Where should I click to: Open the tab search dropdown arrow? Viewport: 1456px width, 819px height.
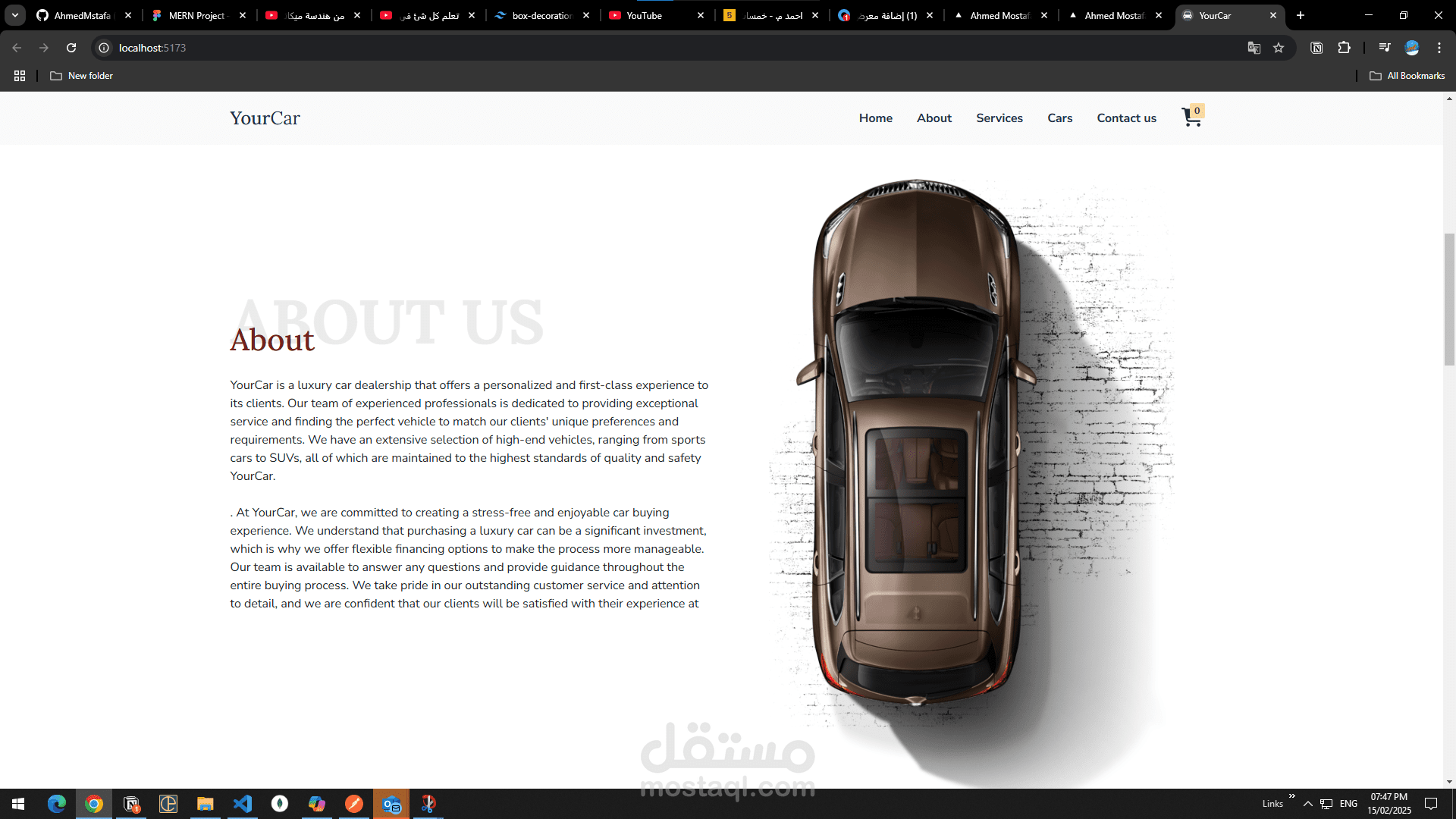[15, 15]
